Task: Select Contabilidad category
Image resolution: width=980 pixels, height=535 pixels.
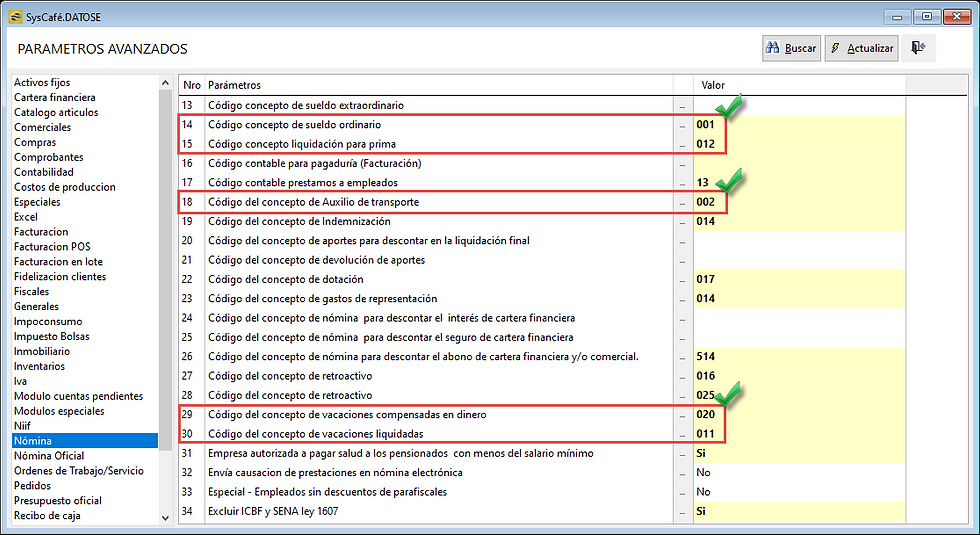Action: point(44,172)
